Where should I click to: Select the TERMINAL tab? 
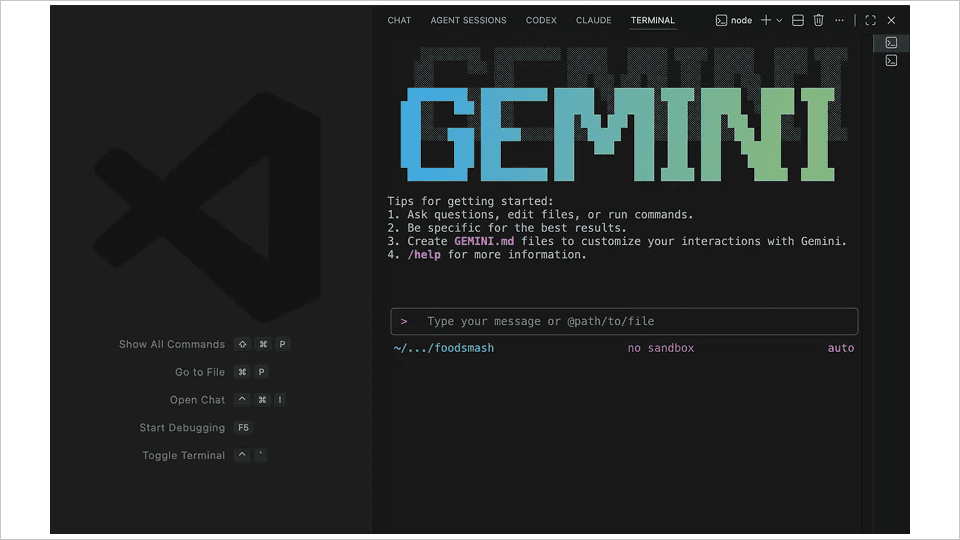coord(653,20)
